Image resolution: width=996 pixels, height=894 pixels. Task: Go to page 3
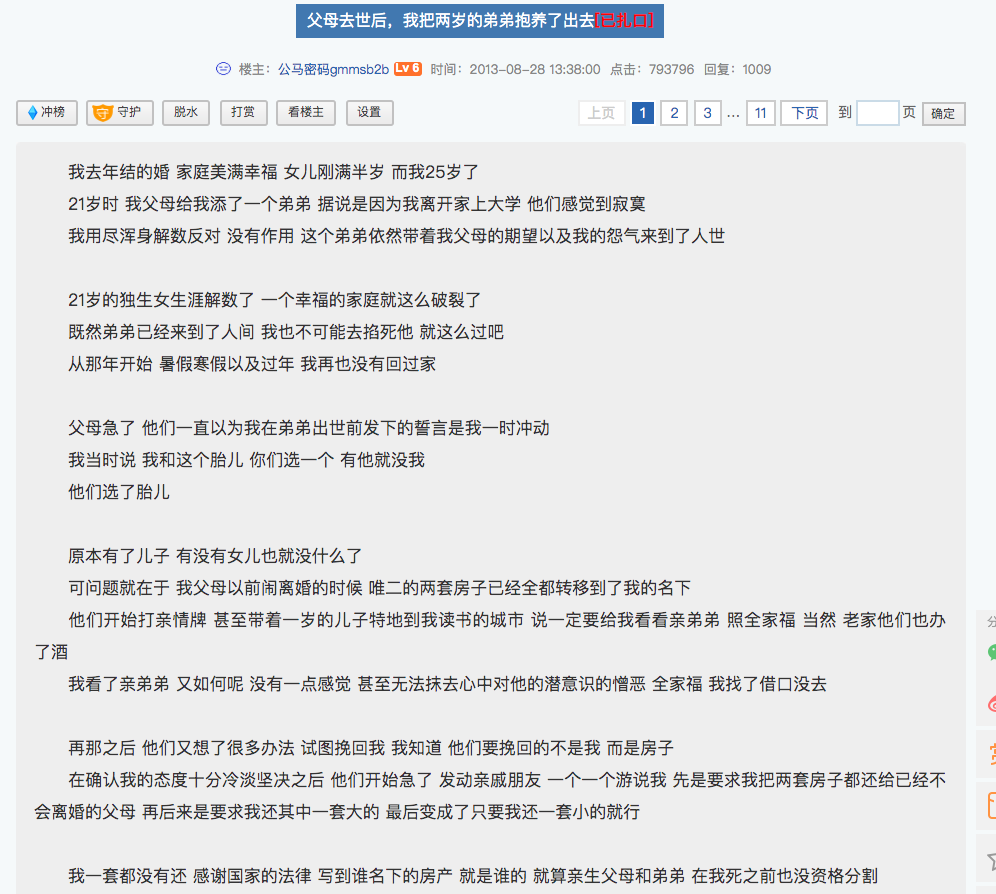(x=708, y=113)
